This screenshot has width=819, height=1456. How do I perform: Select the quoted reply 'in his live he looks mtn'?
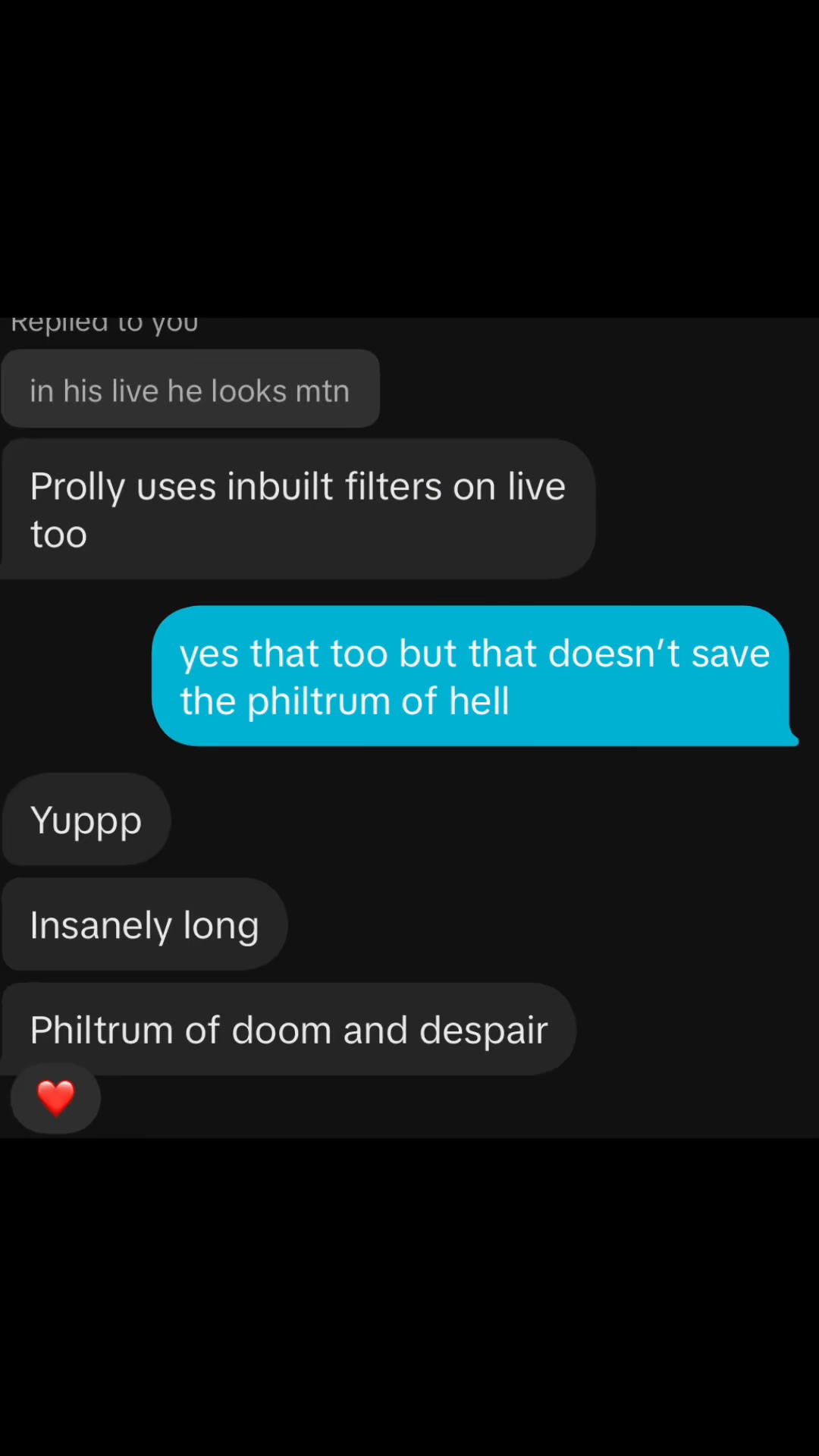[x=190, y=389]
